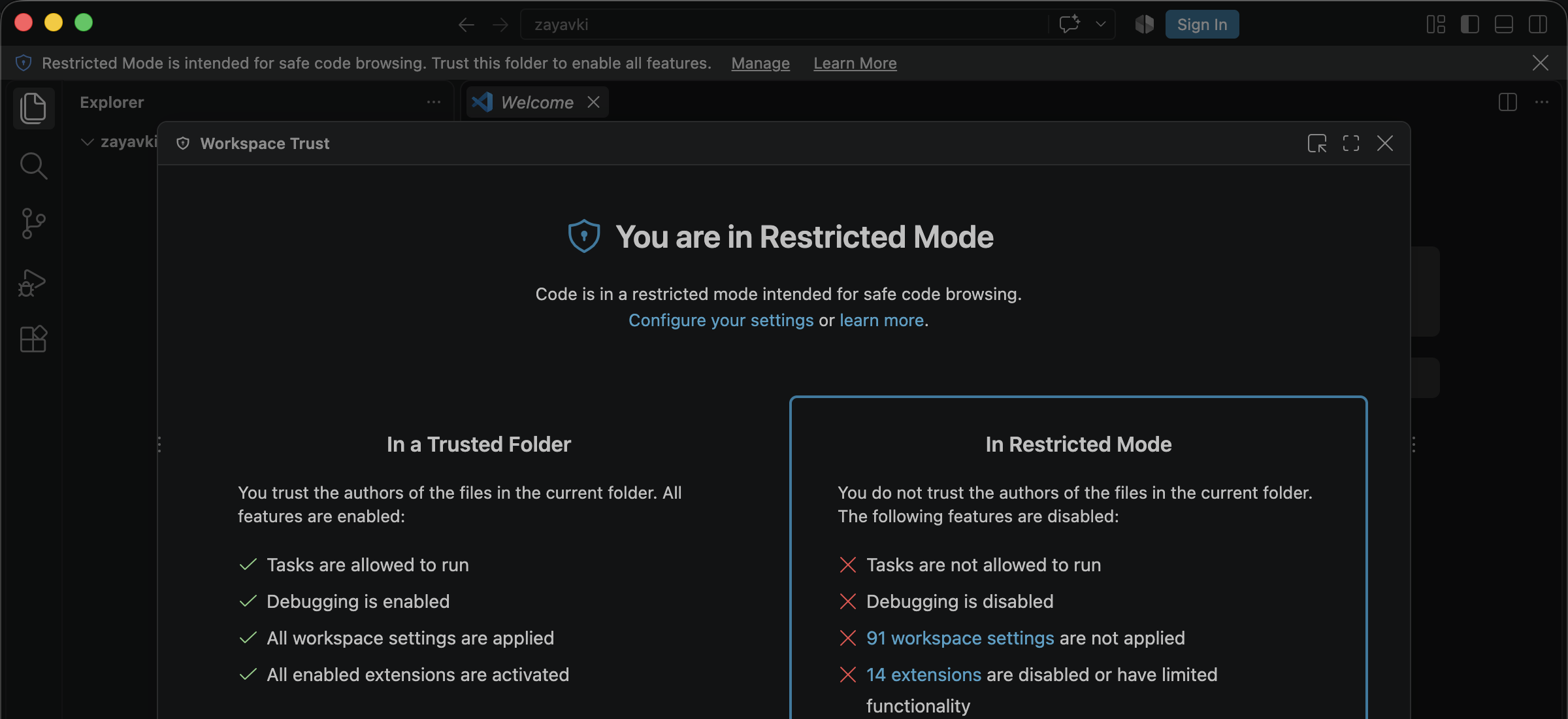Click the large shield beside Restricted Mode title
This screenshot has height=719, width=1568.
[583, 236]
